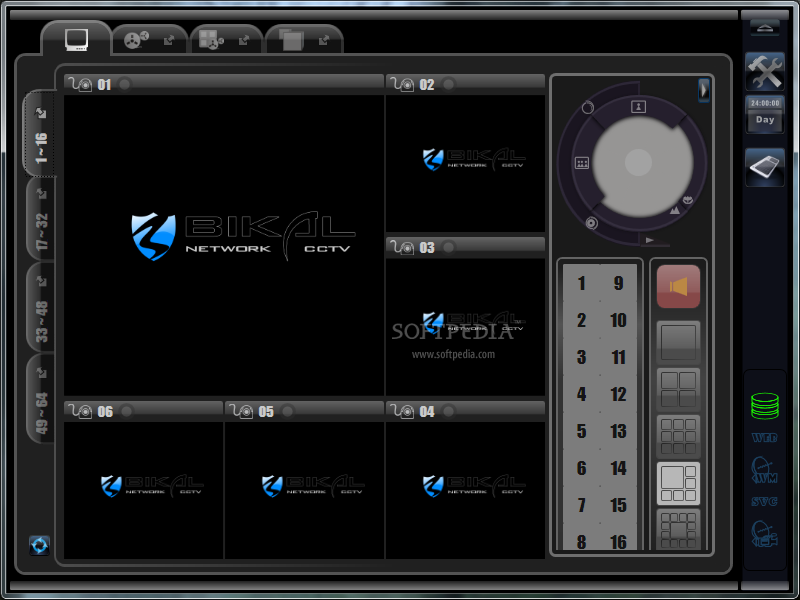Expand the PTZ panel with the side arrow
The width and height of the screenshot is (800, 600).
(x=704, y=90)
